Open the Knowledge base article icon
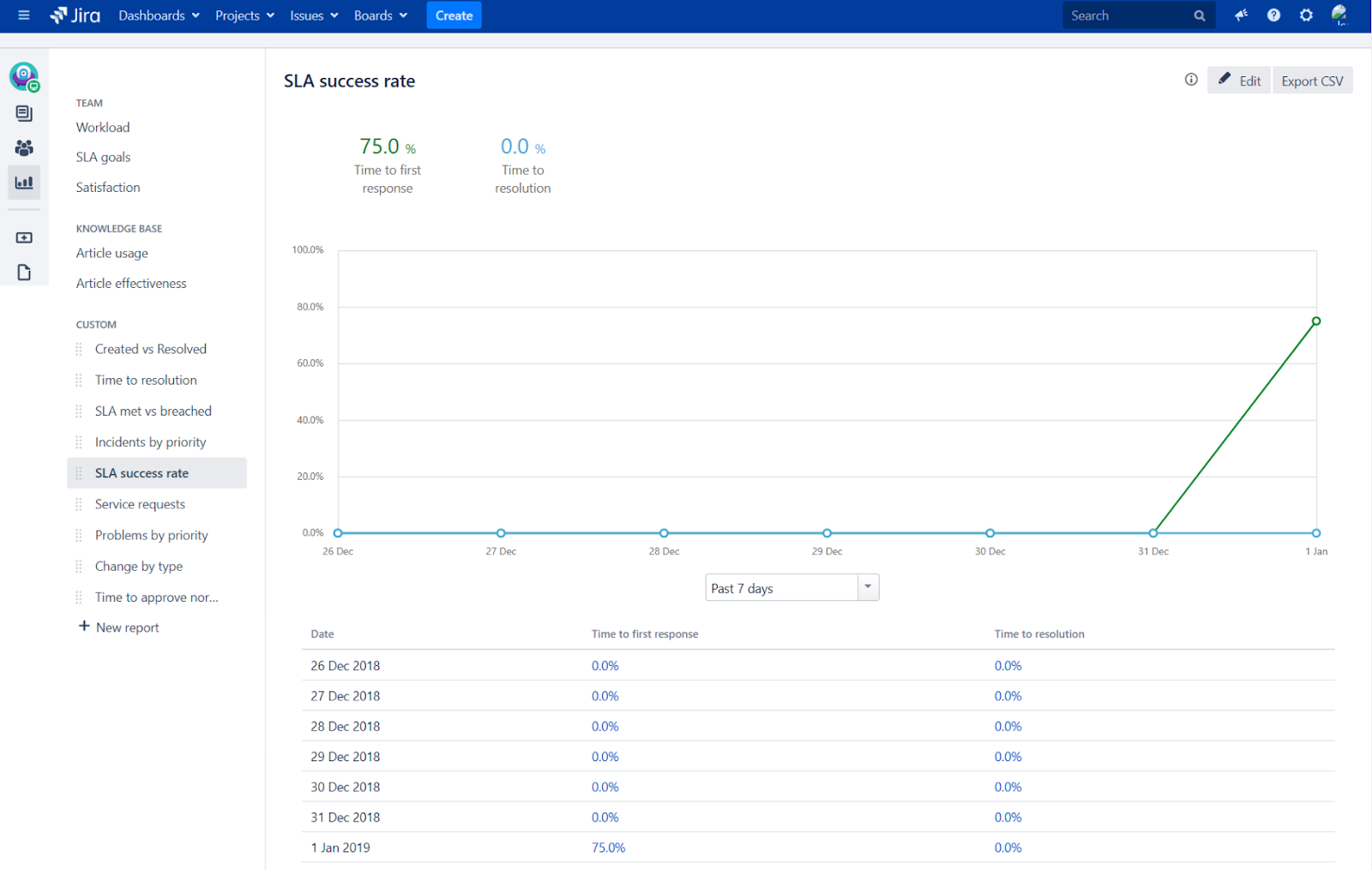Screen dimensions: 1372x870 click(24, 272)
